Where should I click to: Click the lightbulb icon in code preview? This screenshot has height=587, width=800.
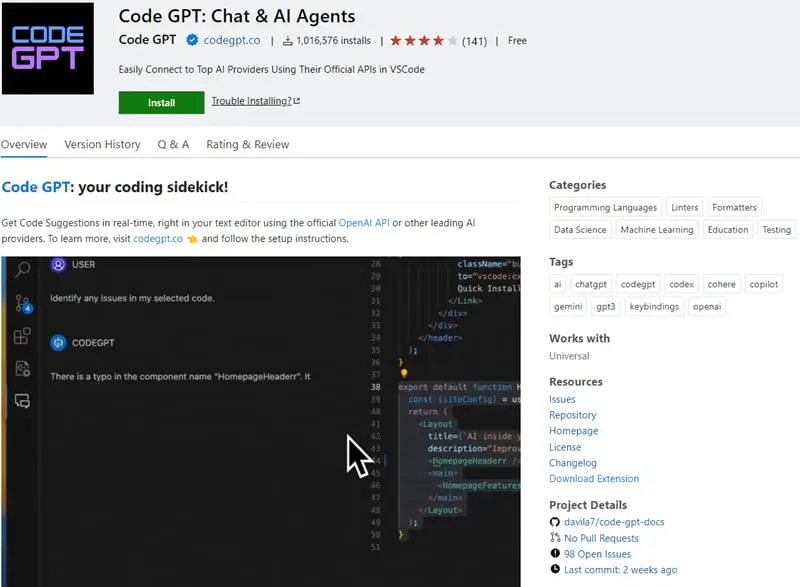click(405, 372)
